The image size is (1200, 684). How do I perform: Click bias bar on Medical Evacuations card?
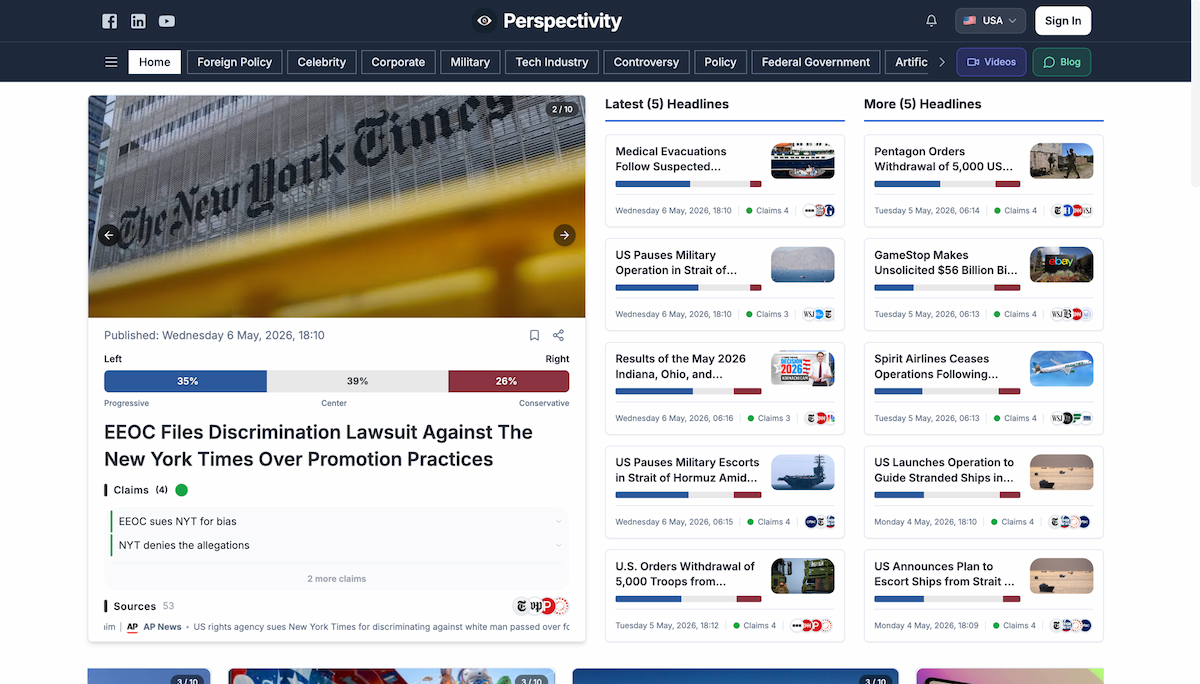click(x=688, y=184)
